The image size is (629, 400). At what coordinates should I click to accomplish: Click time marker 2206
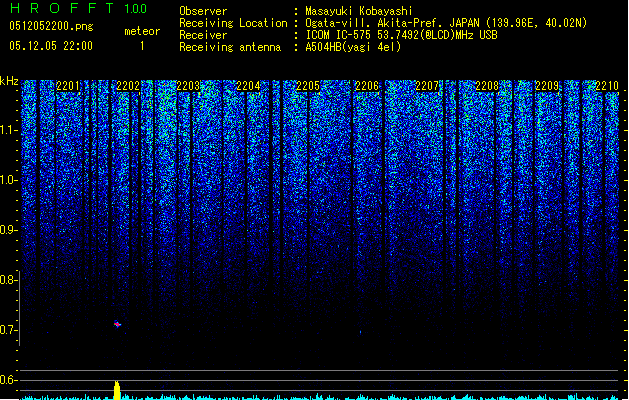coord(367,86)
